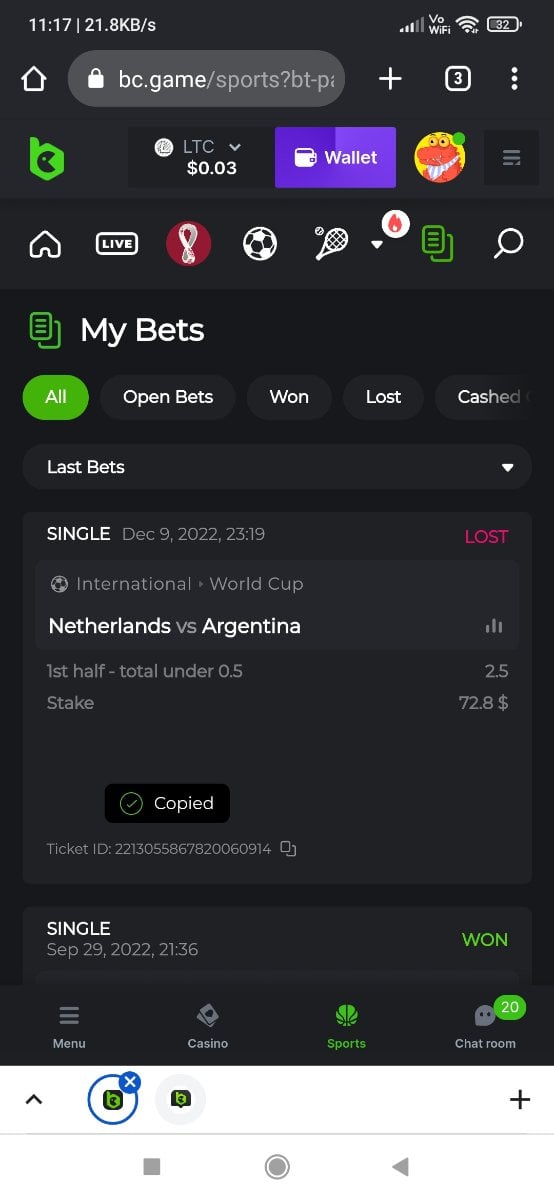The image size is (554, 1200).
Task: Open the LIVE matches icon
Action: (x=116, y=244)
